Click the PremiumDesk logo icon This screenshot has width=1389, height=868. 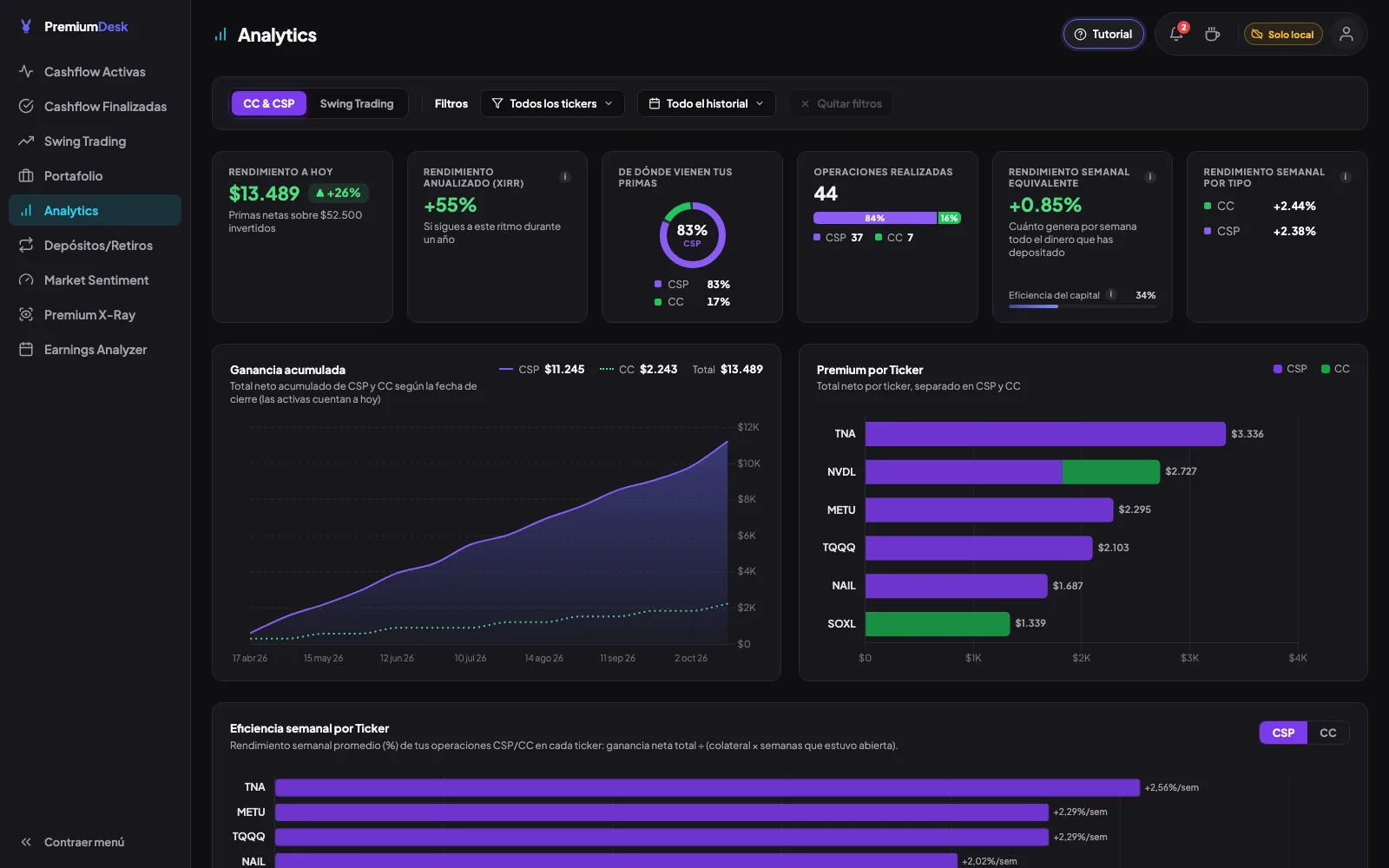click(26, 27)
